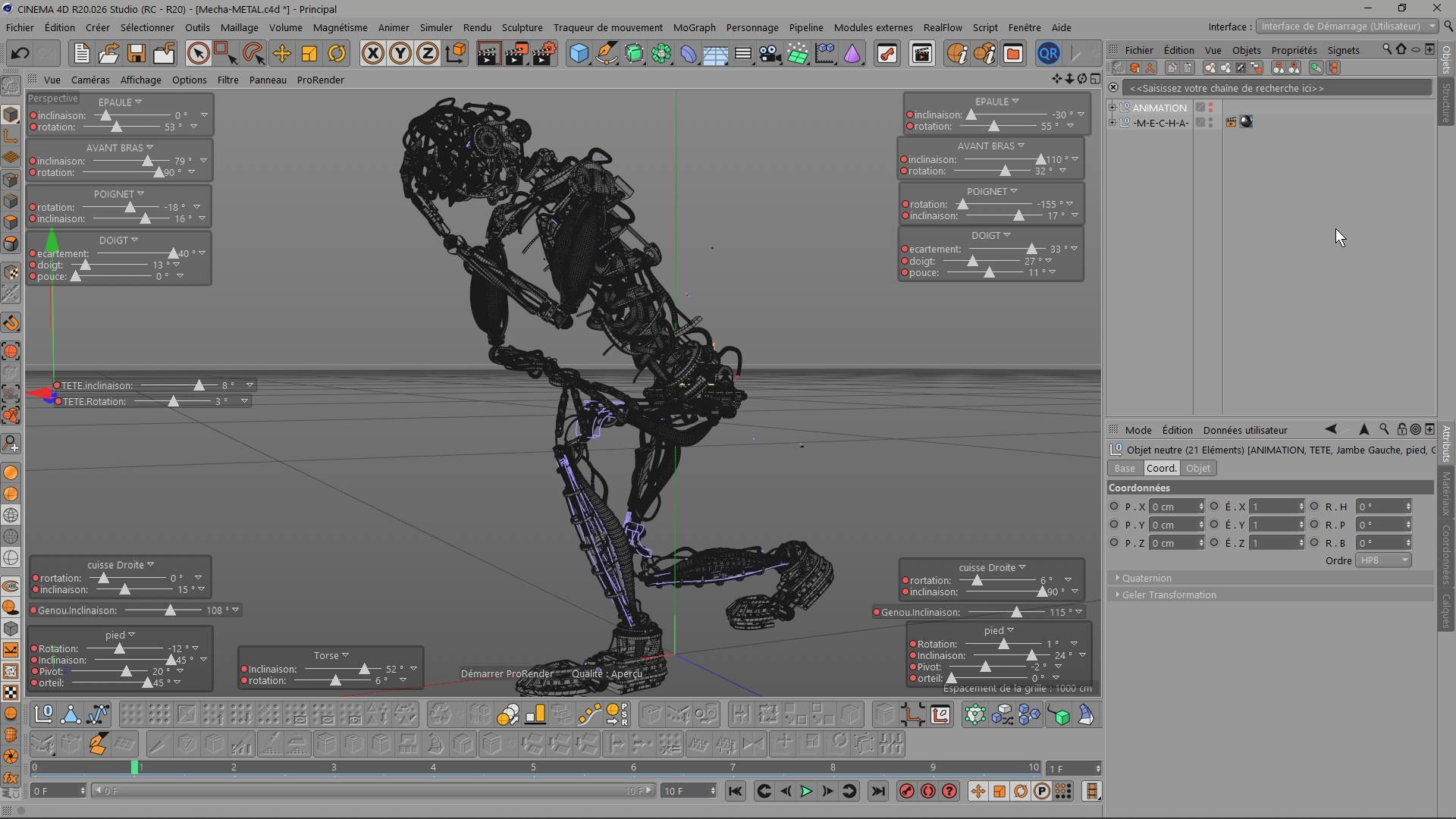
Task: Open render settings clapperboard gear icon
Action: click(x=544, y=54)
